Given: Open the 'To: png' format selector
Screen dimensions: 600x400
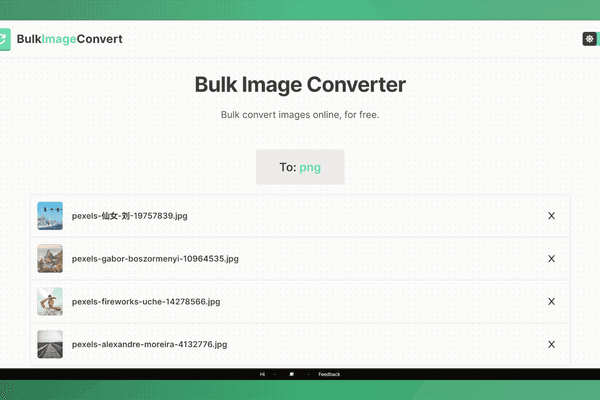Looking at the screenshot, I should (300, 167).
